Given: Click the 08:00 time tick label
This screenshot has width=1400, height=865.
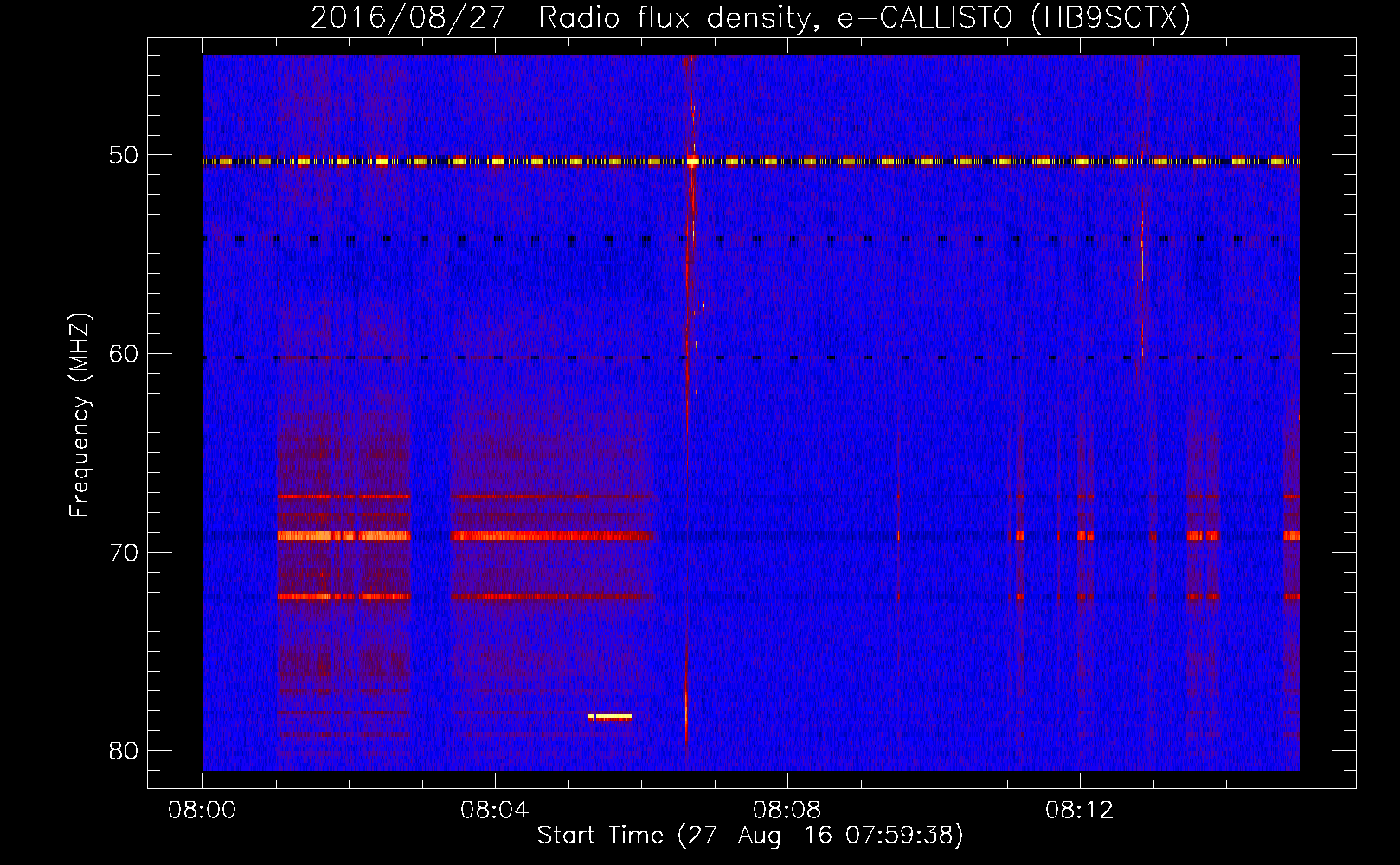Looking at the screenshot, I should 202,811.
